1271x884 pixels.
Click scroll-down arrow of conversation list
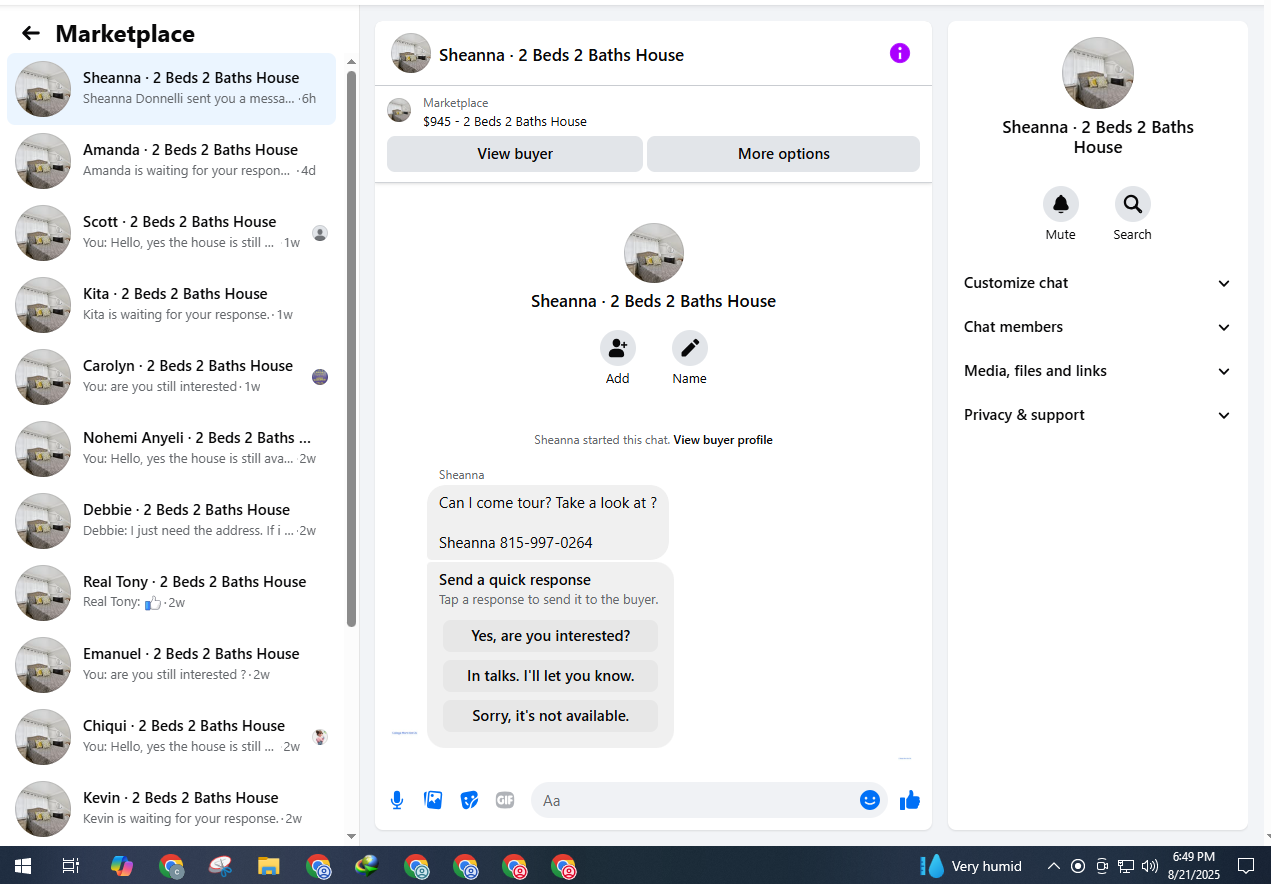(351, 836)
